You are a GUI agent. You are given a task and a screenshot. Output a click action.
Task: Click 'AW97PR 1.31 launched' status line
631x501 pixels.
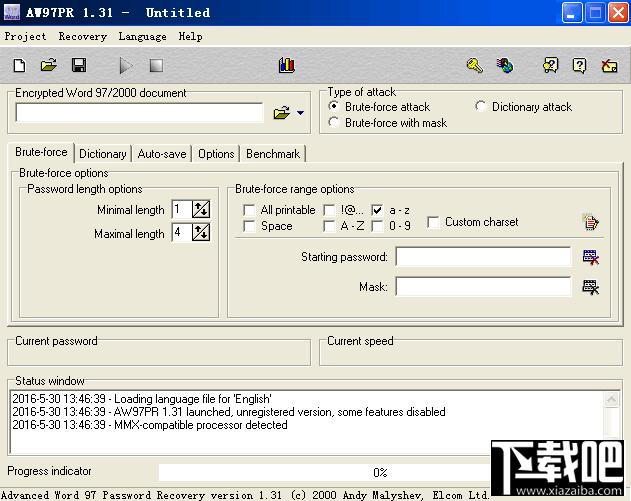point(229,412)
